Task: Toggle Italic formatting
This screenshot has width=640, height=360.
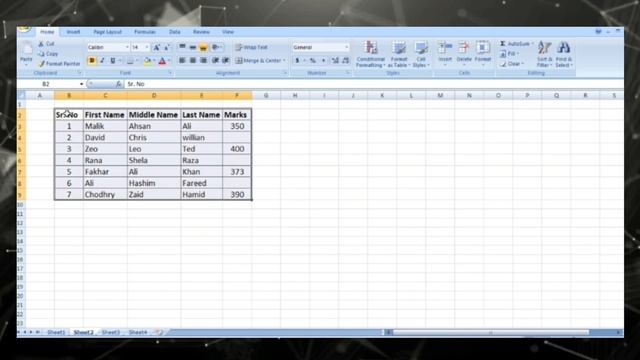Action: pos(102,60)
